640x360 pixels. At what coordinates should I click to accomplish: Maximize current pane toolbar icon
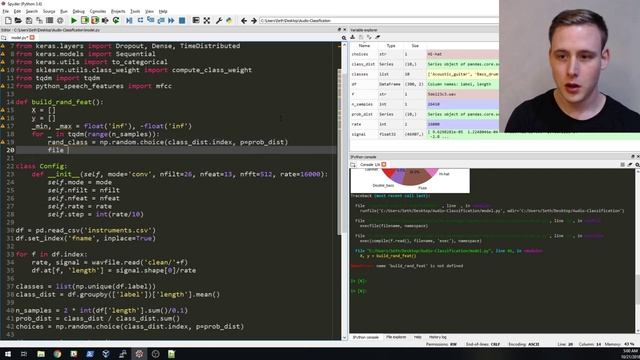tap(196, 20)
